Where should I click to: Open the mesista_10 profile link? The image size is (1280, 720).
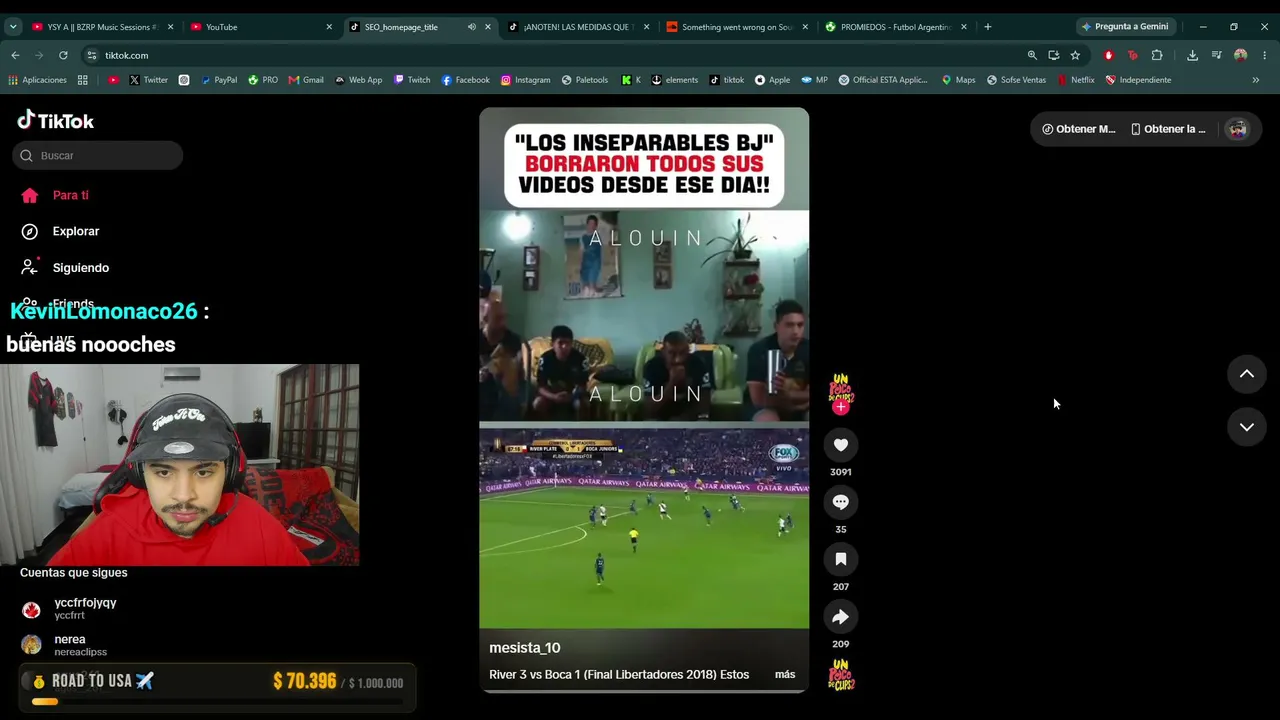coord(525,648)
